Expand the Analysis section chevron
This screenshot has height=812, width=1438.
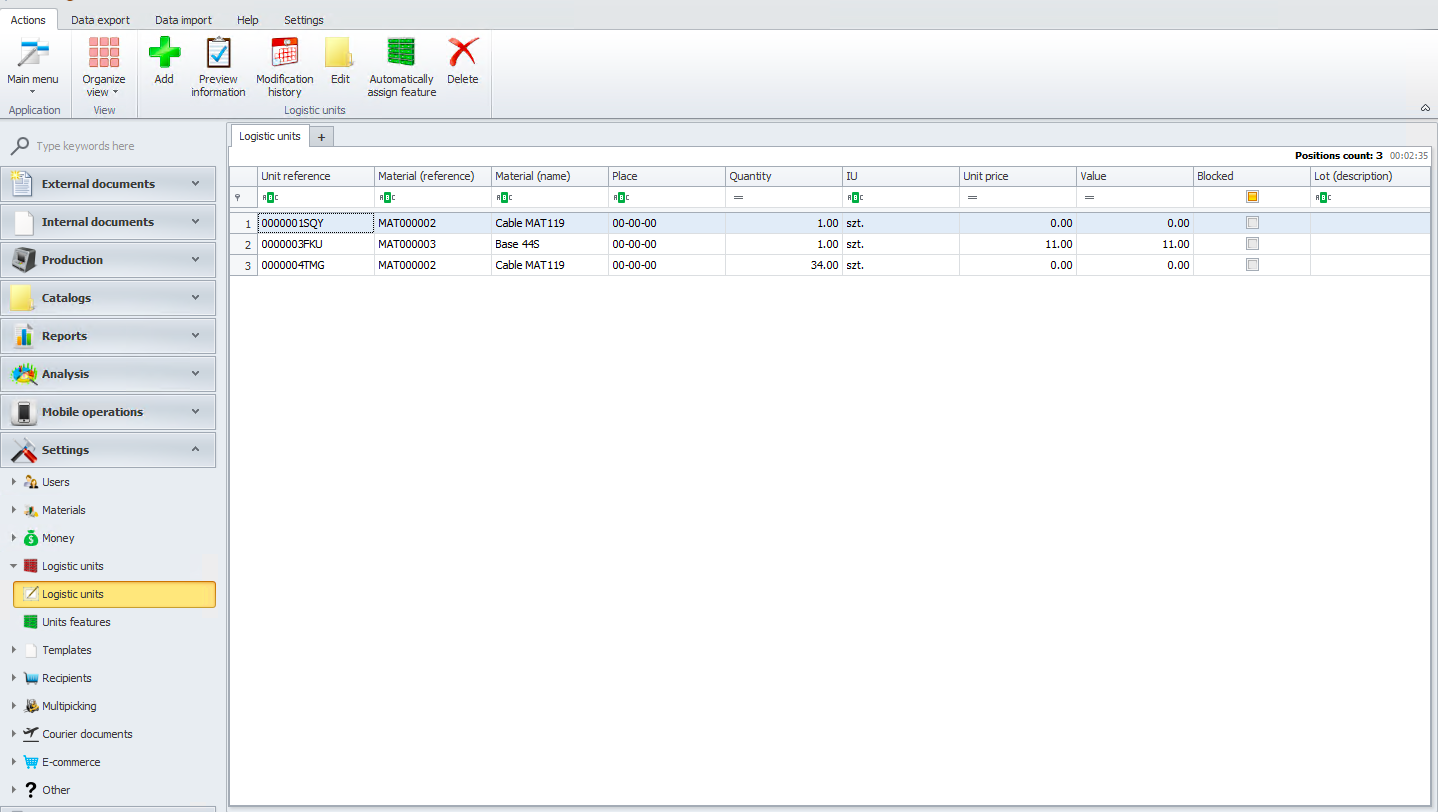click(196, 374)
